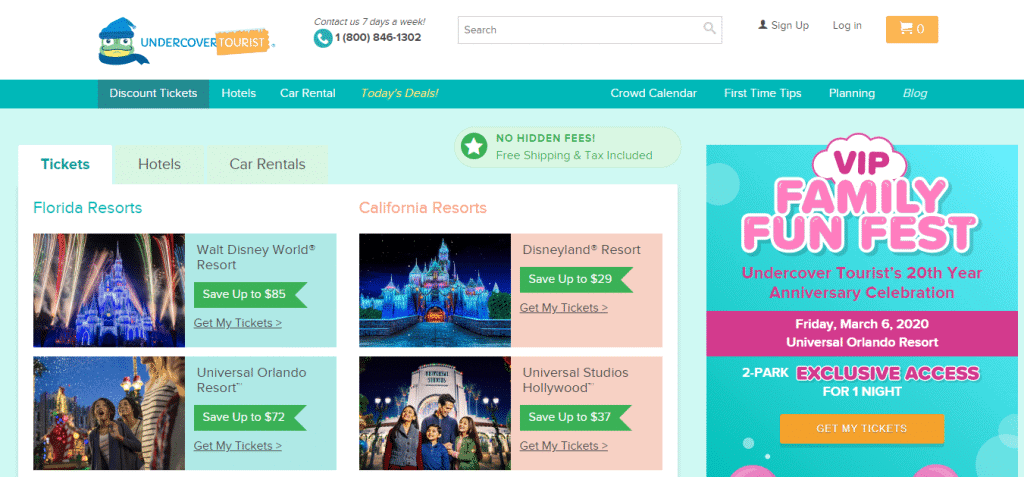The width and height of the screenshot is (1024, 477).
Task: Open the Blog nav item
Action: tap(915, 93)
